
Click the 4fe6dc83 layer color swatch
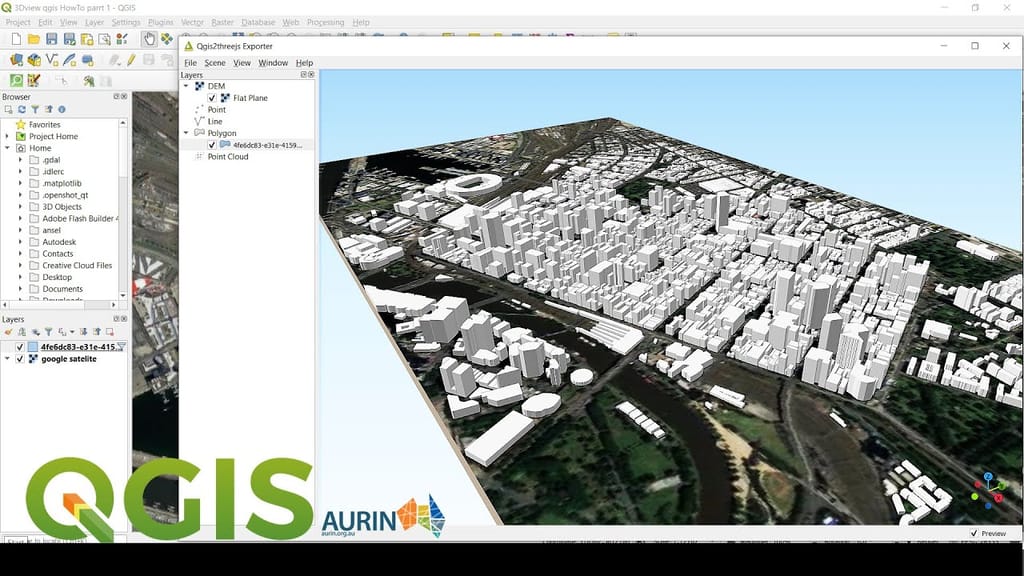point(32,346)
